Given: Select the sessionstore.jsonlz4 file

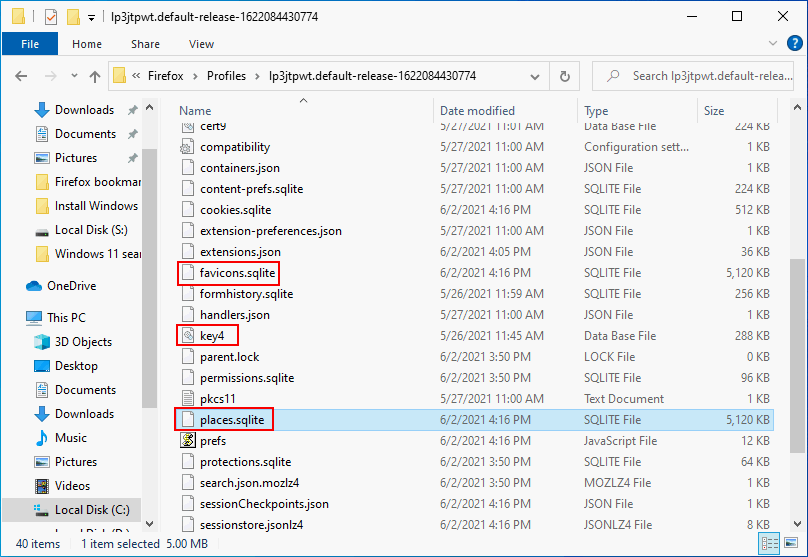Looking at the screenshot, I should tap(251, 525).
